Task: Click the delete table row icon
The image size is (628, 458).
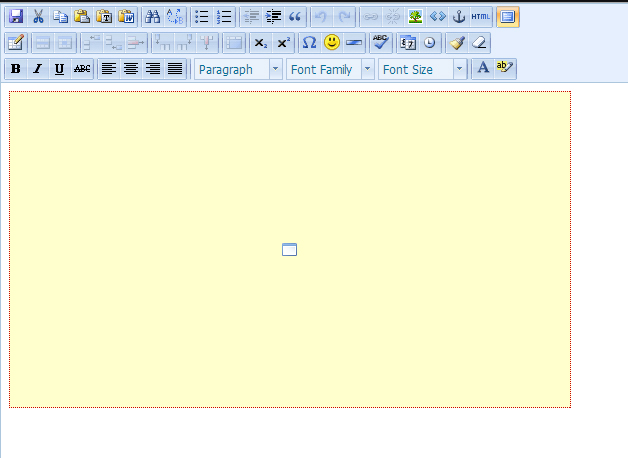Action: pyautogui.click(x=136, y=43)
